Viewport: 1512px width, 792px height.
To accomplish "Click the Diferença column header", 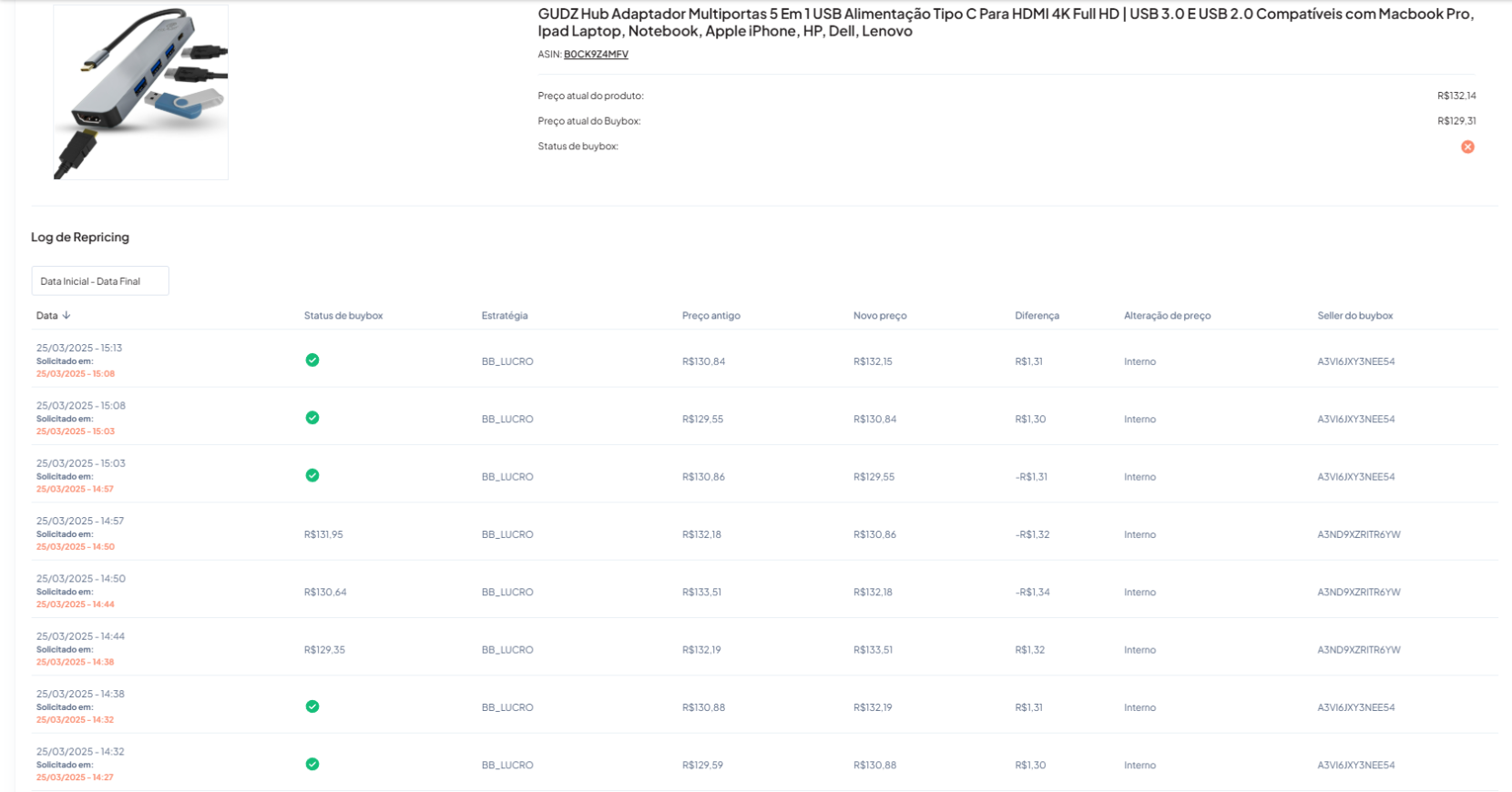I will point(1037,316).
